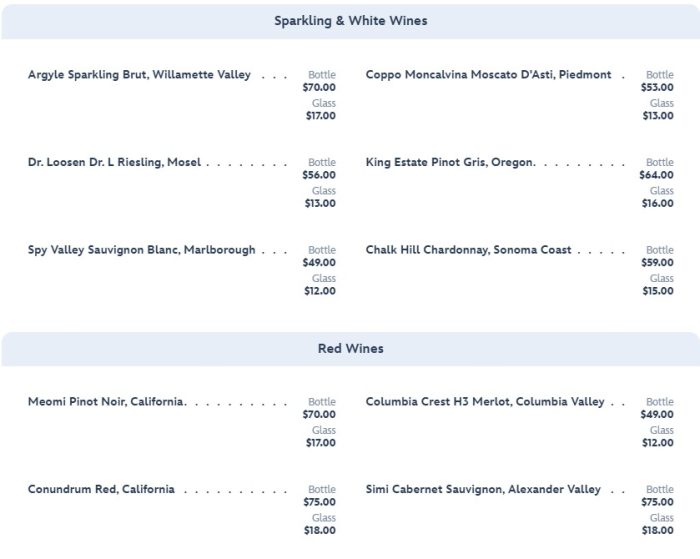The height and width of the screenshot is (559, 700).
Task: Choose Simi Cabernet Sauvignon, Alexander Valley
Action: pyautogui.click(x=483, y=490)
